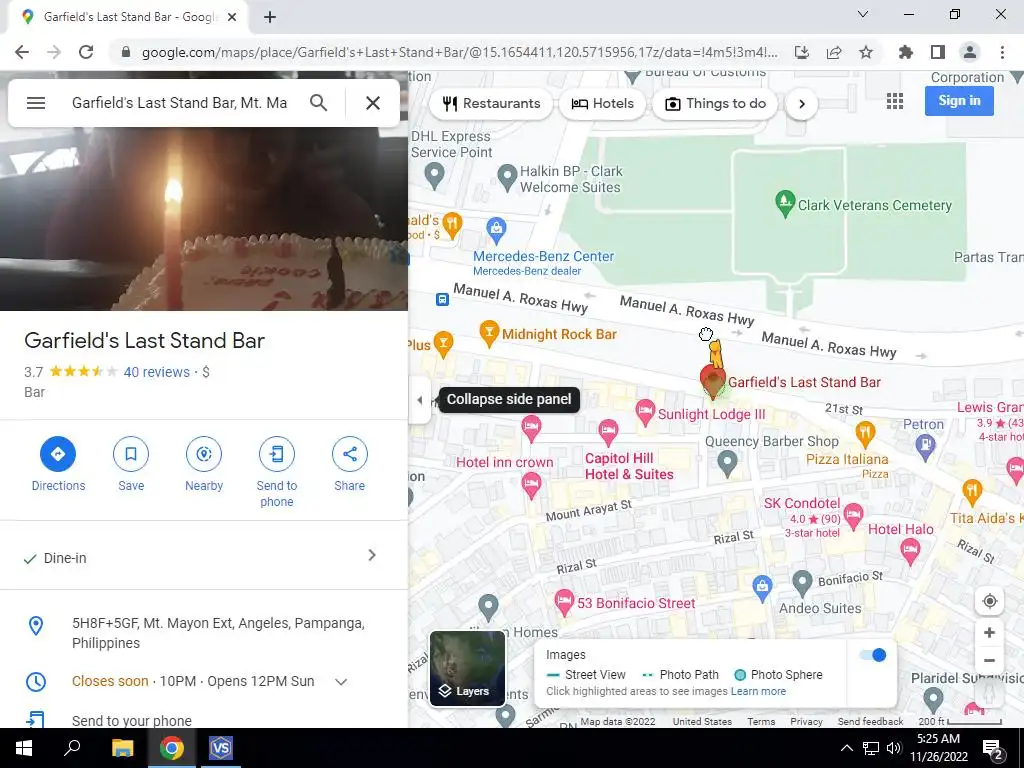Toggle the Images street view switch
Image resolution: width=1024 pixels, height=768 pixels.
pos(874,655)
